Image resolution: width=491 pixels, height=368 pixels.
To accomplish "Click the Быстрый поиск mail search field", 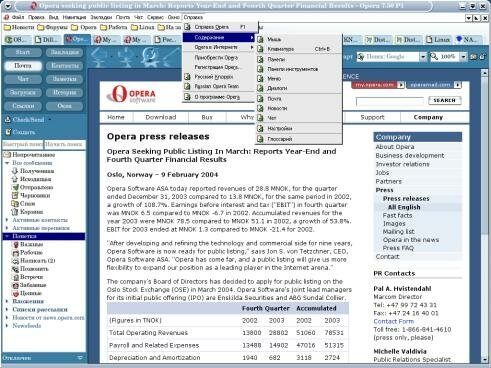I will click(23, 144).
